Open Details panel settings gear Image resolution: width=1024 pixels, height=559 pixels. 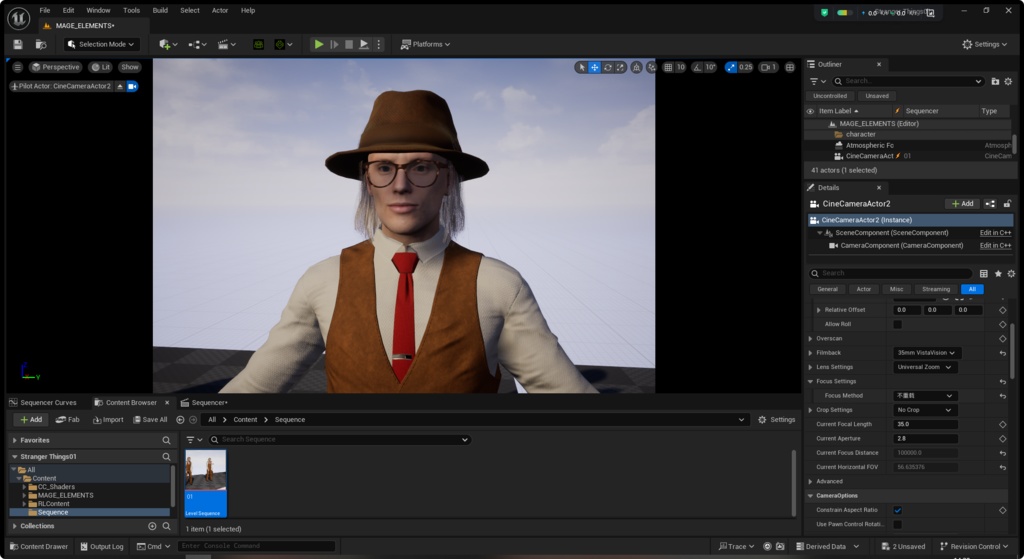[1011, 274]
